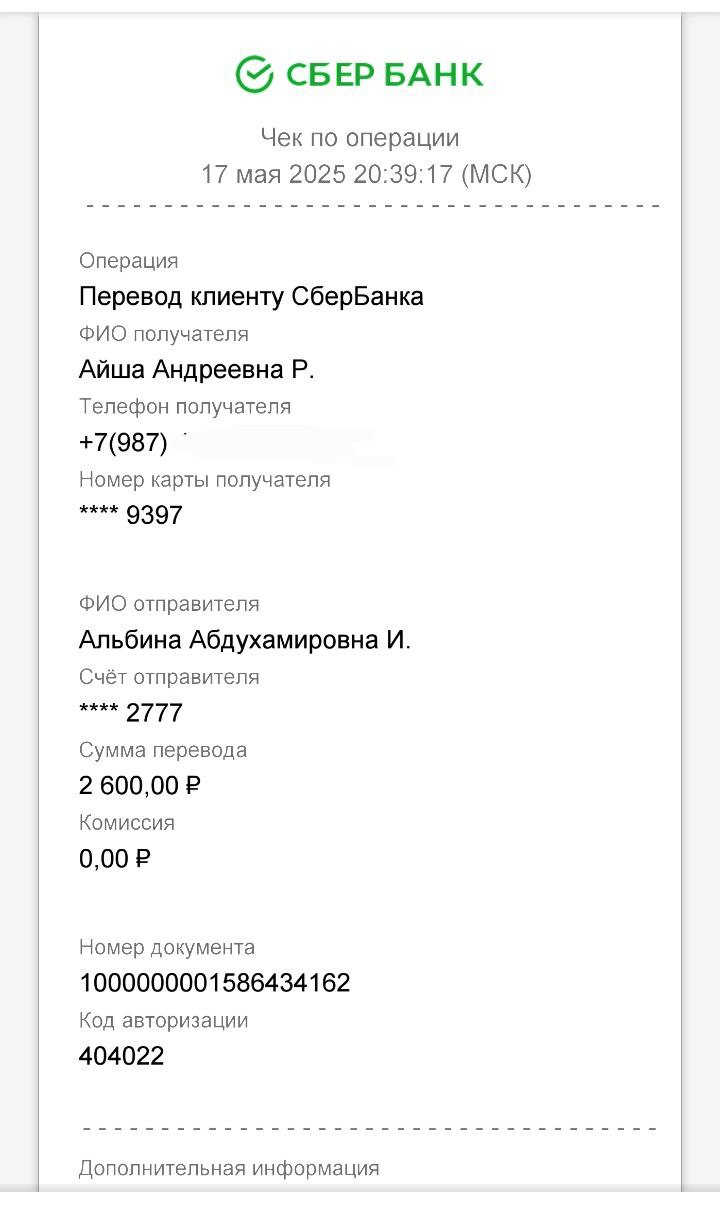Screen dimensions: 720x1216
Task: Click the 'Операция' label
Action: click(x=128, y=260)
